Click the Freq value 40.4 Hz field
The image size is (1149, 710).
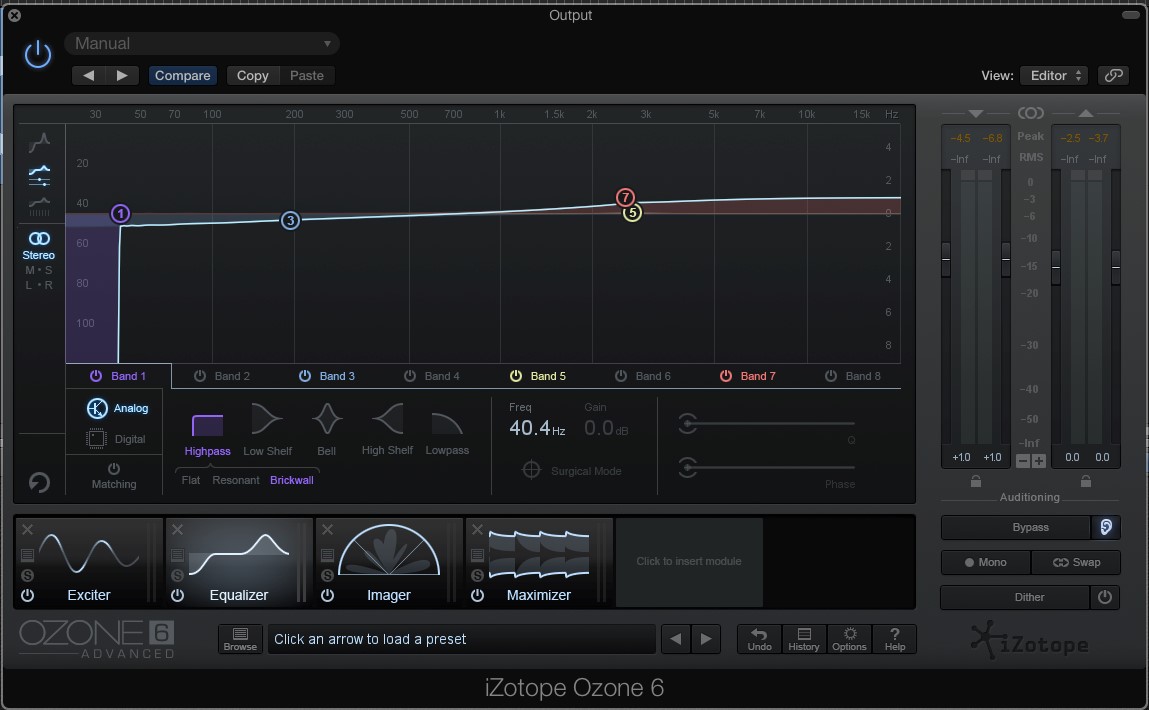coord(537,428)
